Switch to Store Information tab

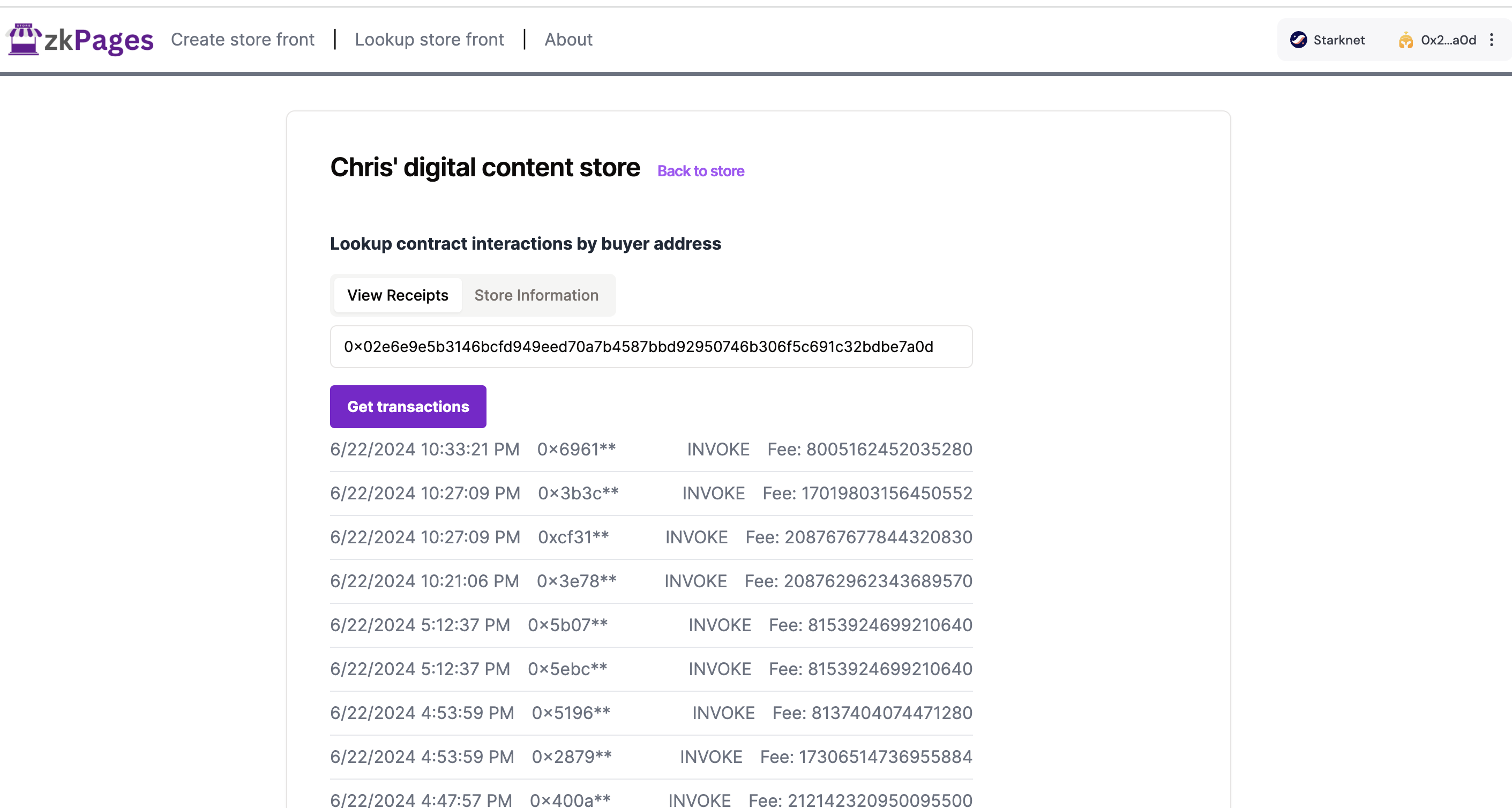[536, 295]
